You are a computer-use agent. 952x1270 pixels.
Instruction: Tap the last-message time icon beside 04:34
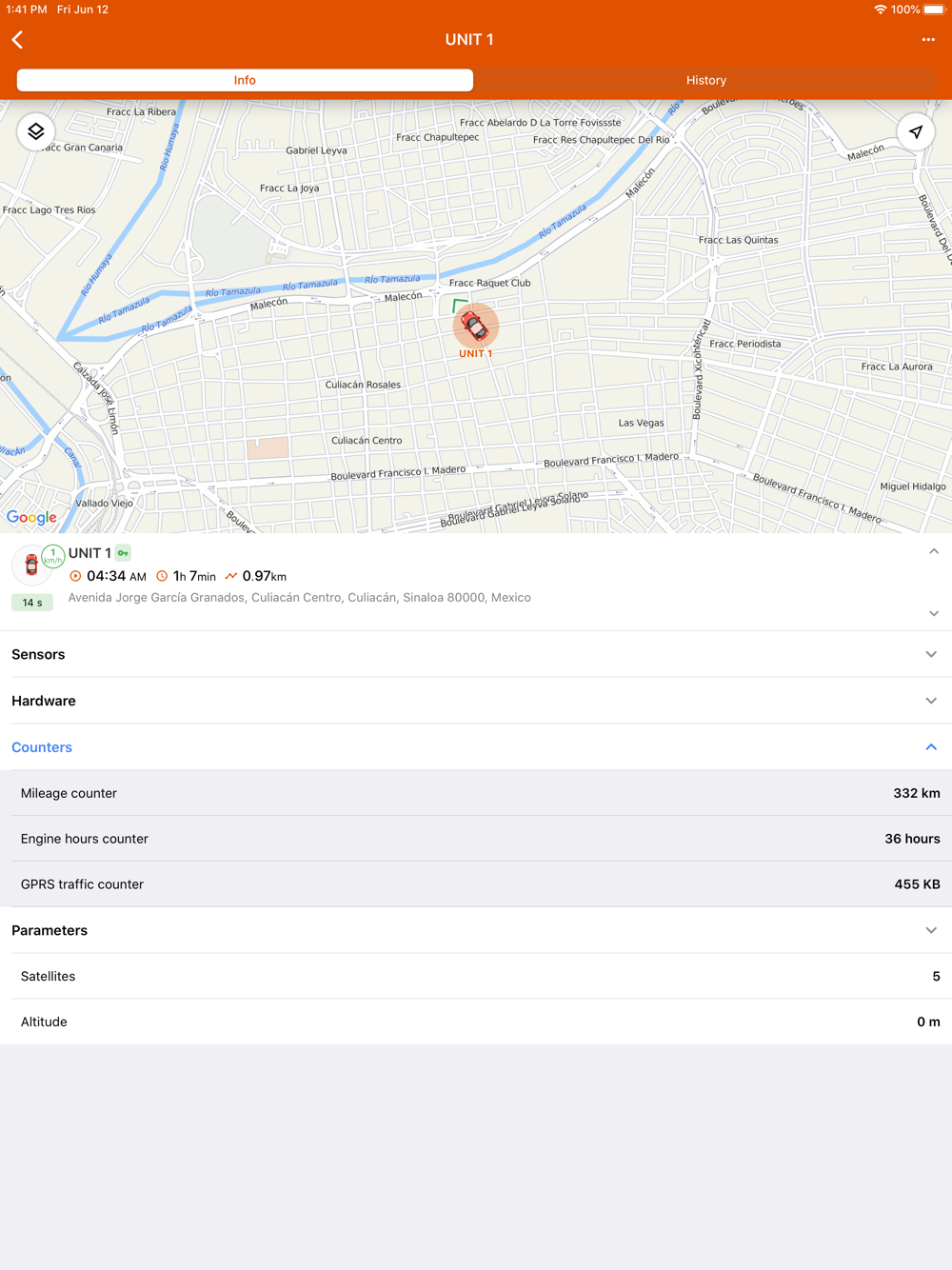coord(75,576)
